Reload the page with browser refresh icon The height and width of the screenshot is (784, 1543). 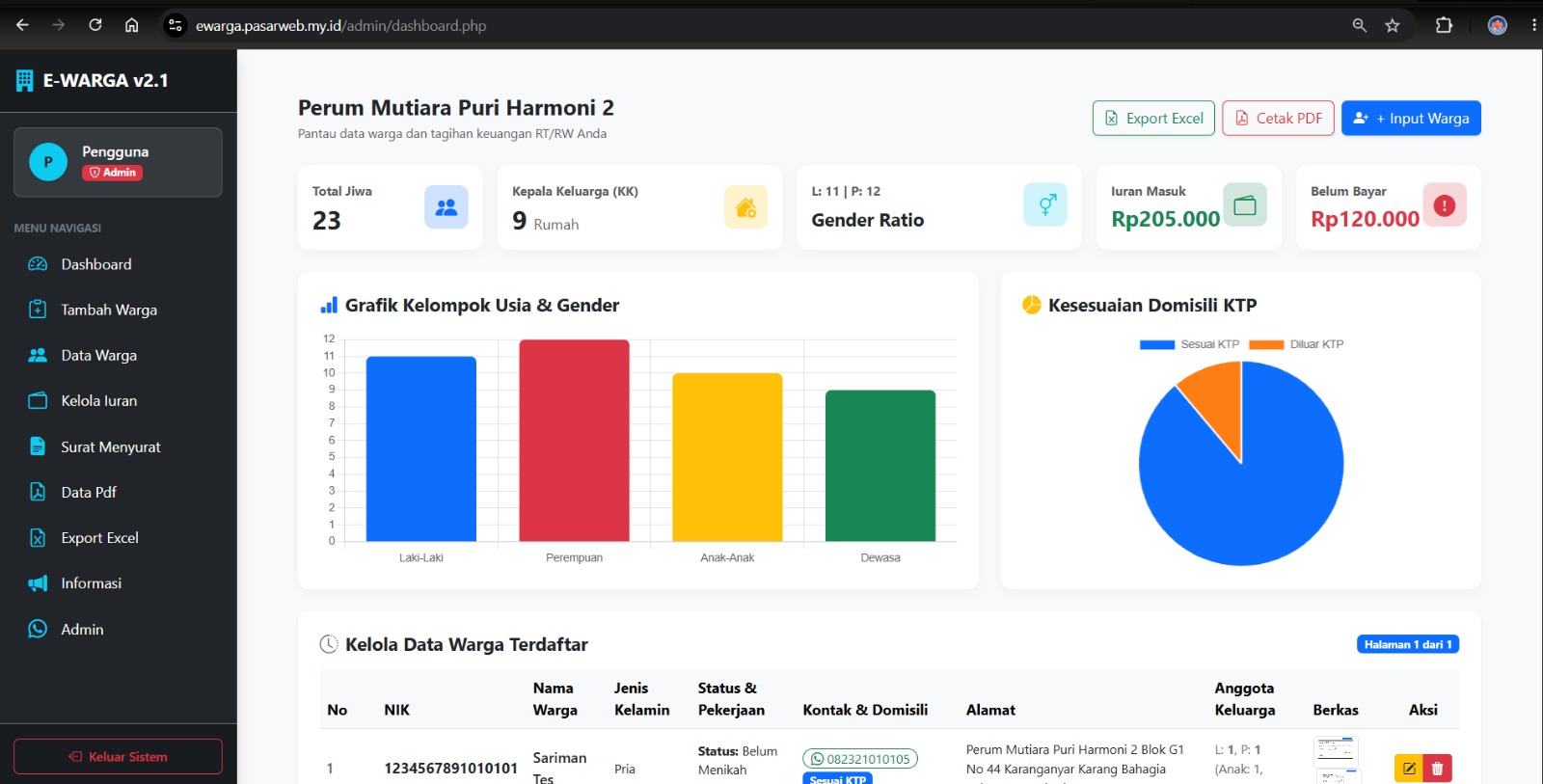click(95, 25)
